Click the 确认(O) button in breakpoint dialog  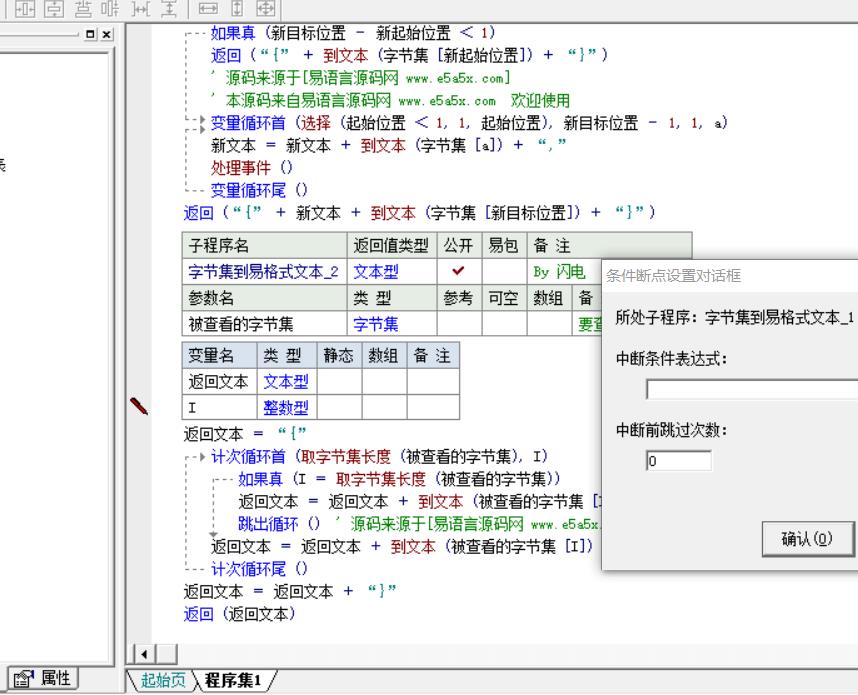[807, 539]
